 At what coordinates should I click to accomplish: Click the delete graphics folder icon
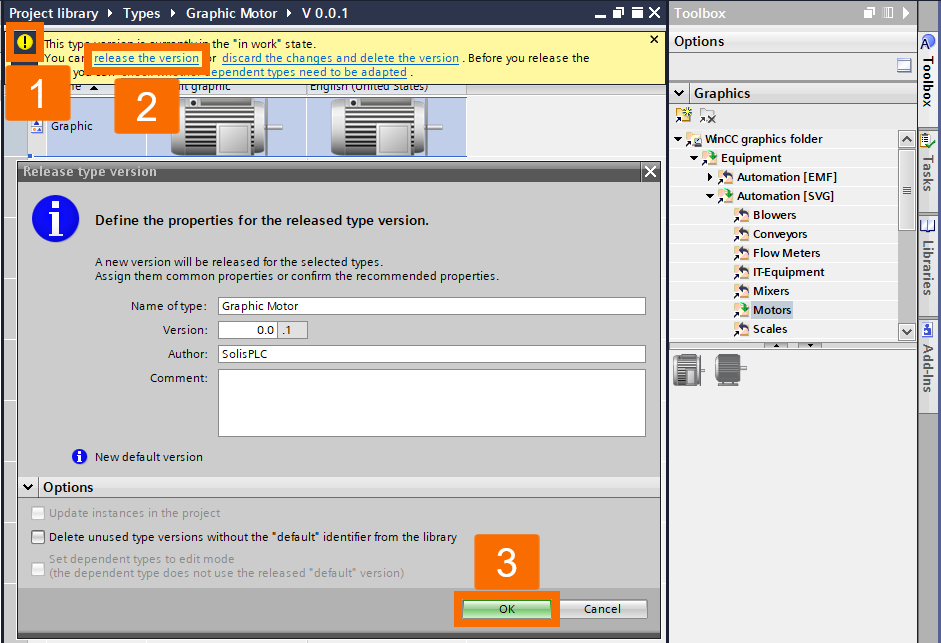click(707, 116)
